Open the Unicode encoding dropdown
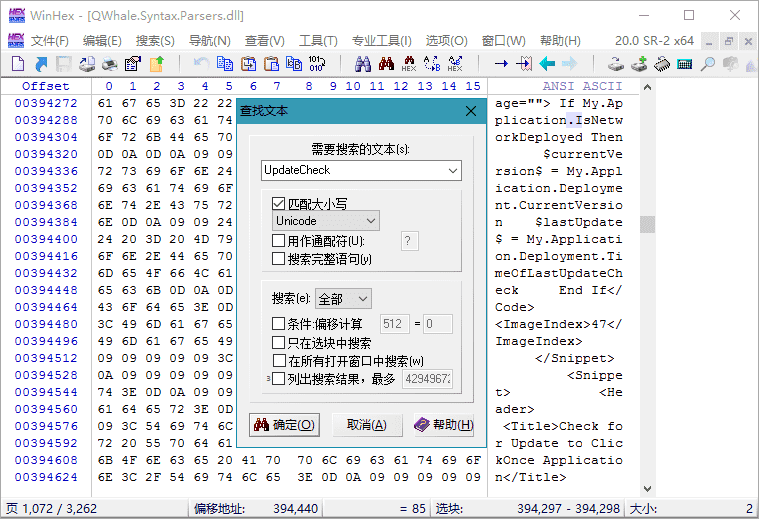The height and width of the screenshot is (519, 759). pyautogui.click(x=325, y=221)
